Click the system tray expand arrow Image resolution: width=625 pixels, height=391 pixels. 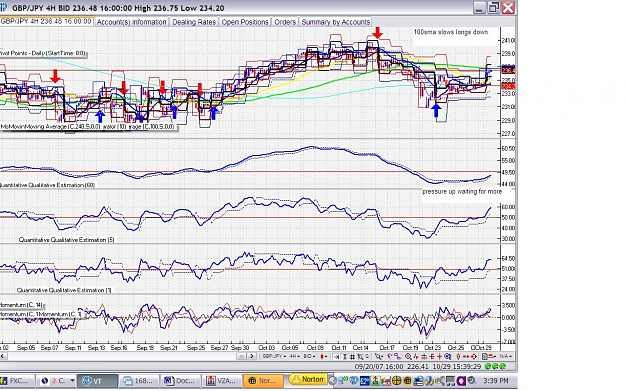[332, 381]
